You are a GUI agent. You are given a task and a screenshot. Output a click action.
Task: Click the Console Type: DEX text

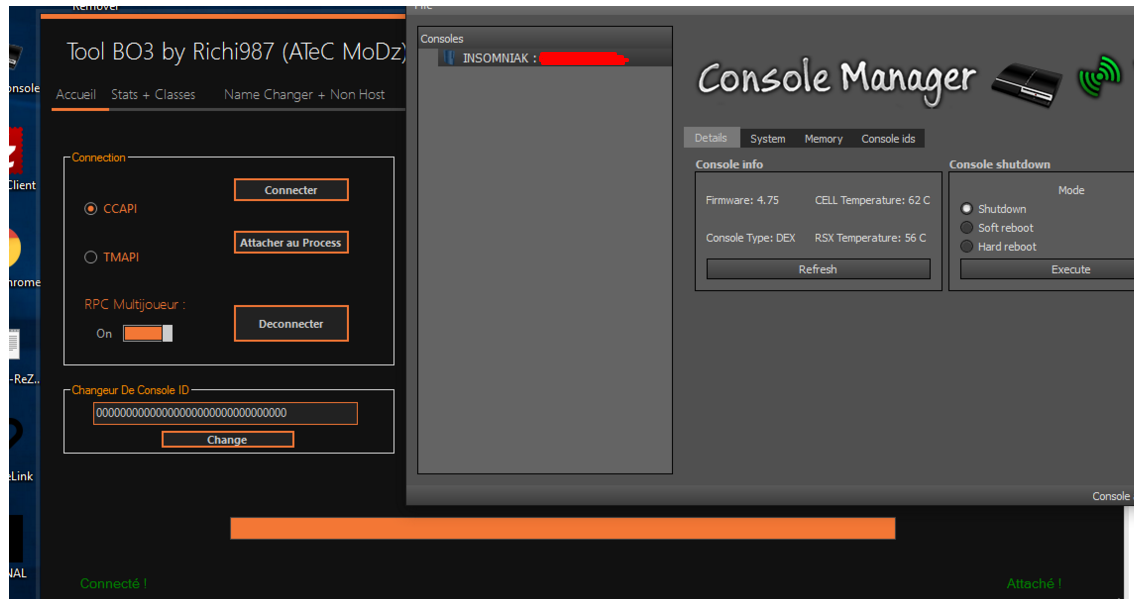(x=751, y=238)
